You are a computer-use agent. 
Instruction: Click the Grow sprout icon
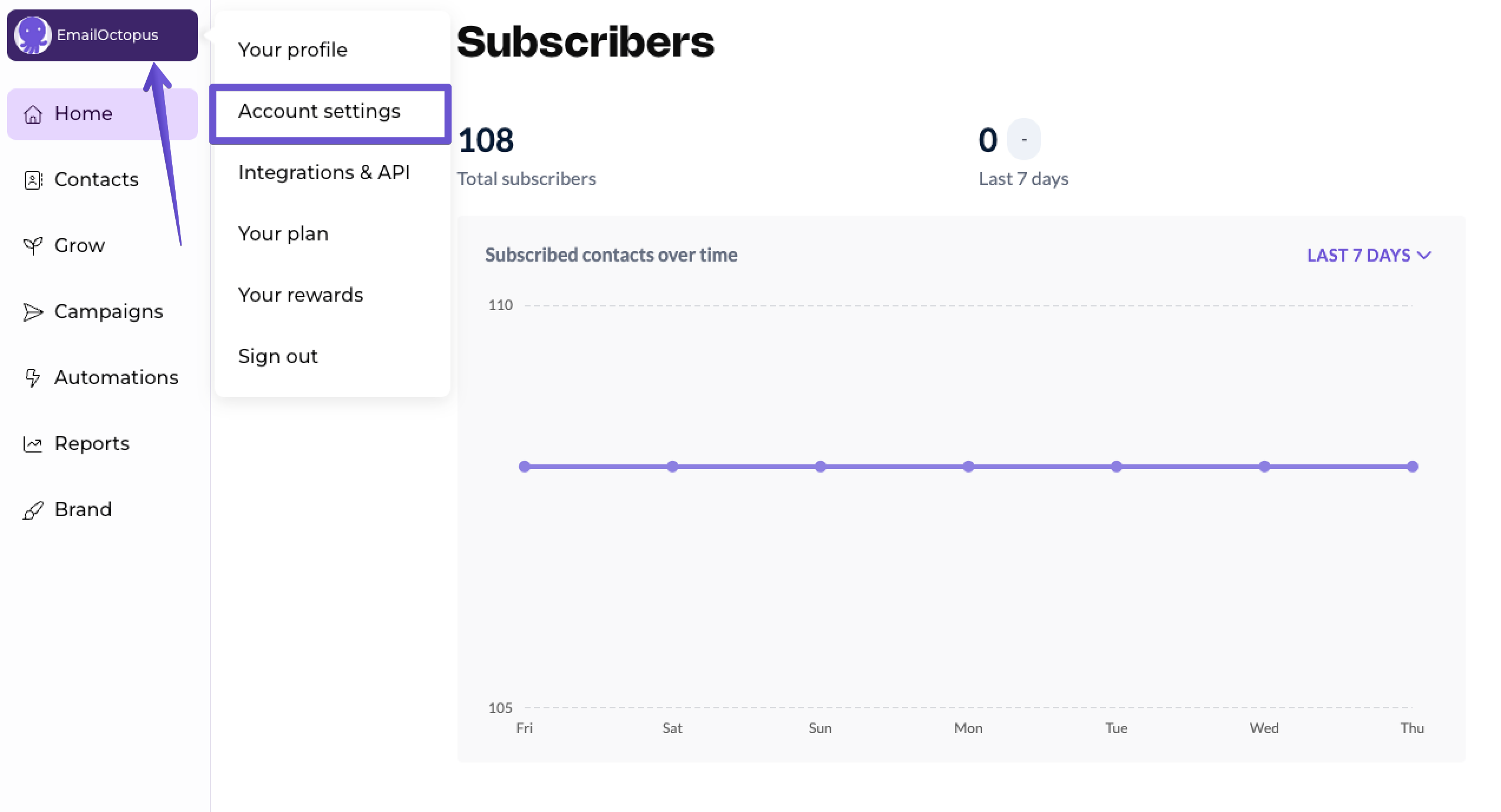click(33, 246)
